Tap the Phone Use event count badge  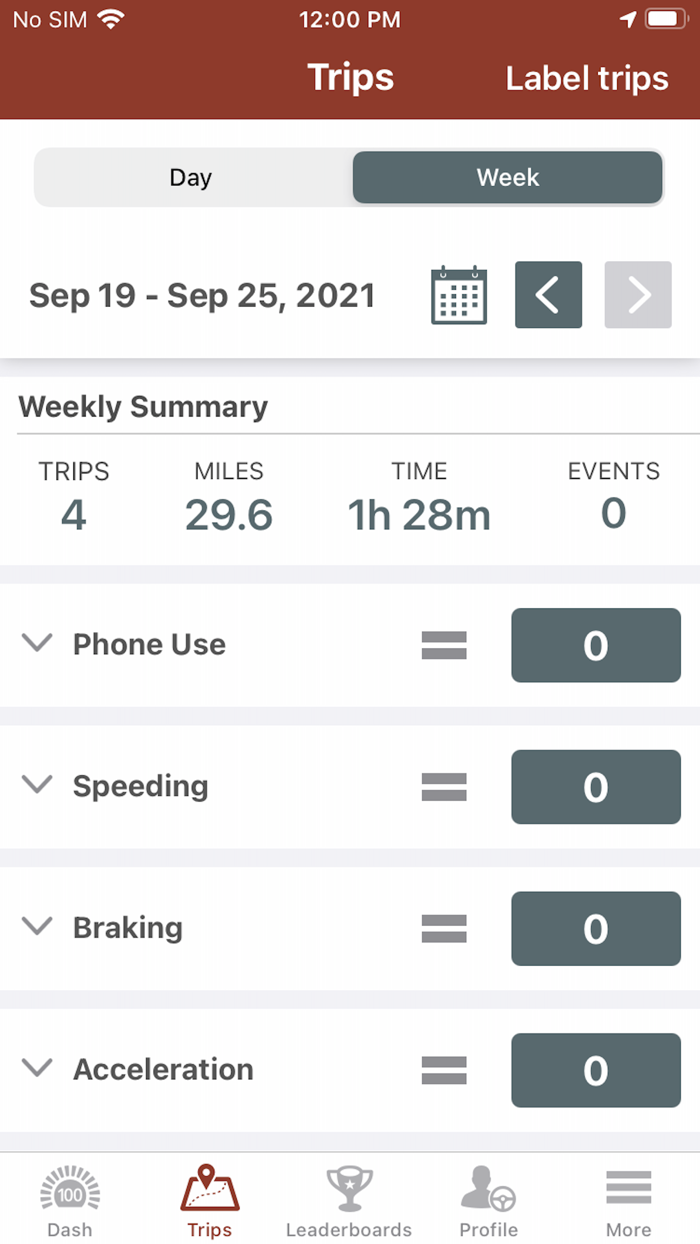pyautogui.click(x=595, y=645)
